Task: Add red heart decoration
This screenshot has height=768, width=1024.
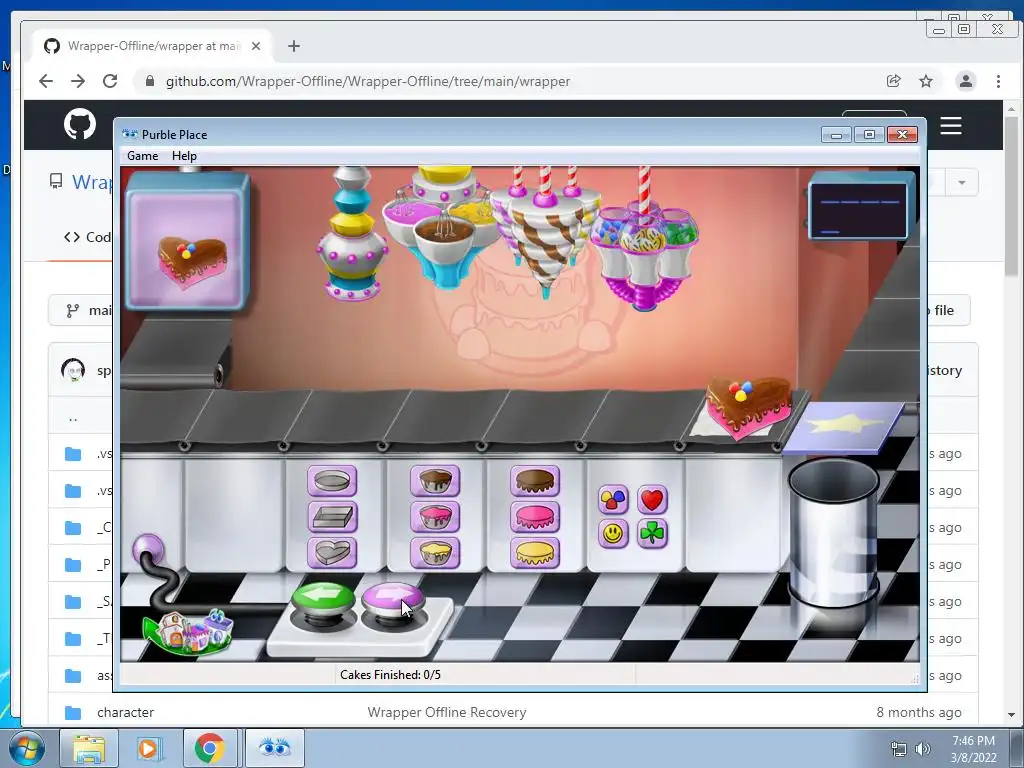Action: 652,500
